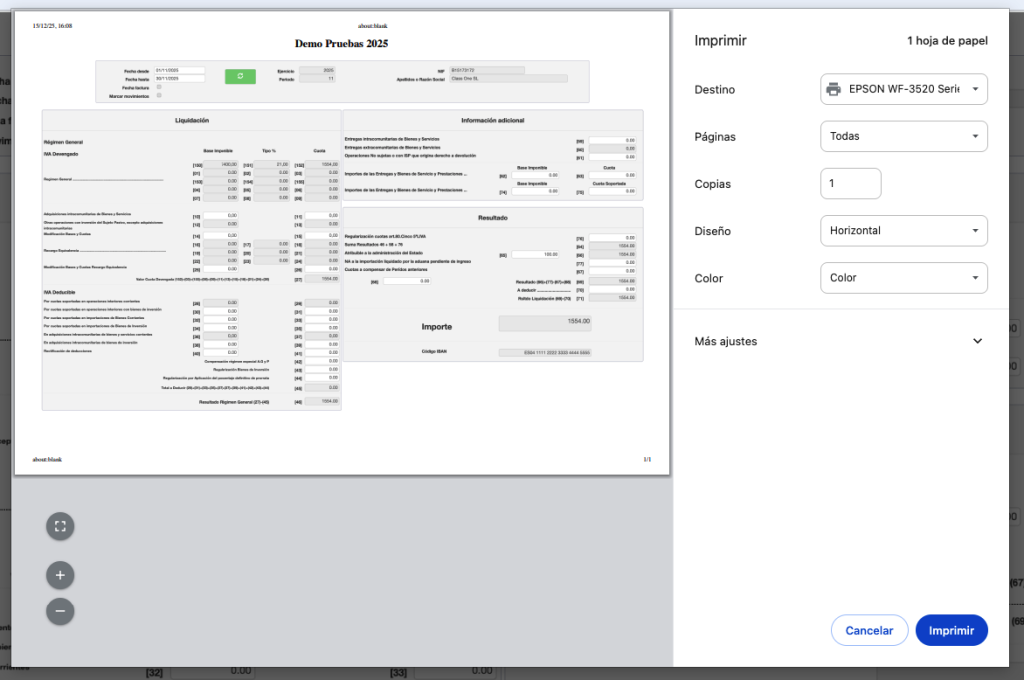Open the Destino printer dropdown
Screen dimensions: 1024x680
[x=903, y=89]
